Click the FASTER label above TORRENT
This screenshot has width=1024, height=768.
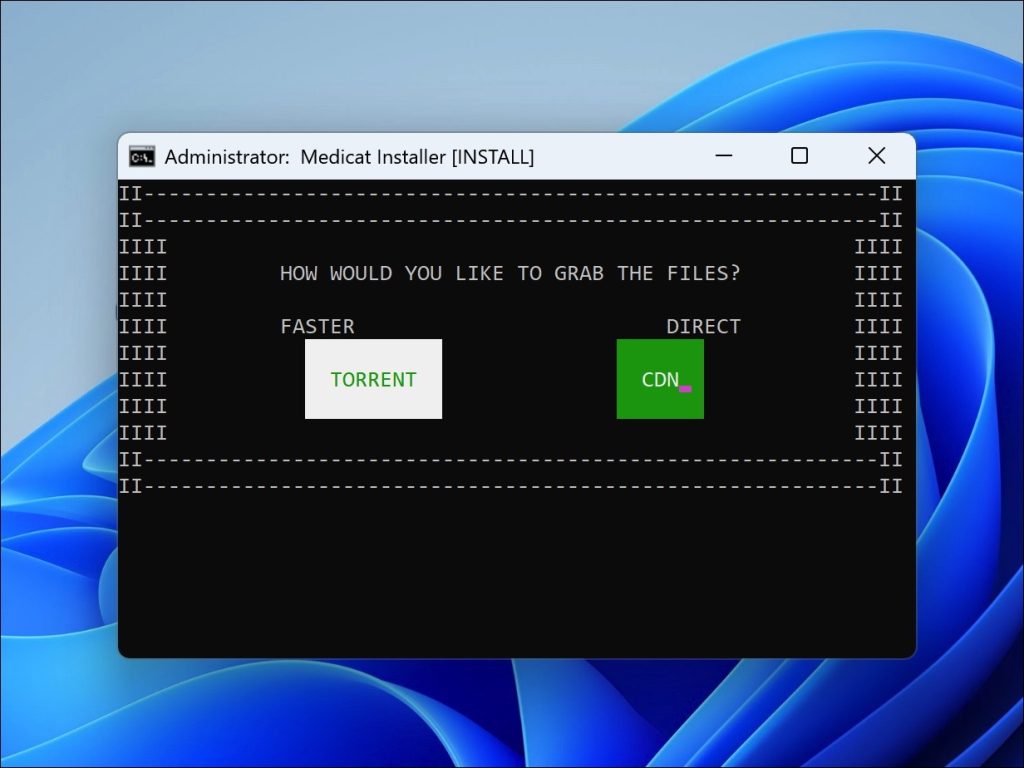316,326
